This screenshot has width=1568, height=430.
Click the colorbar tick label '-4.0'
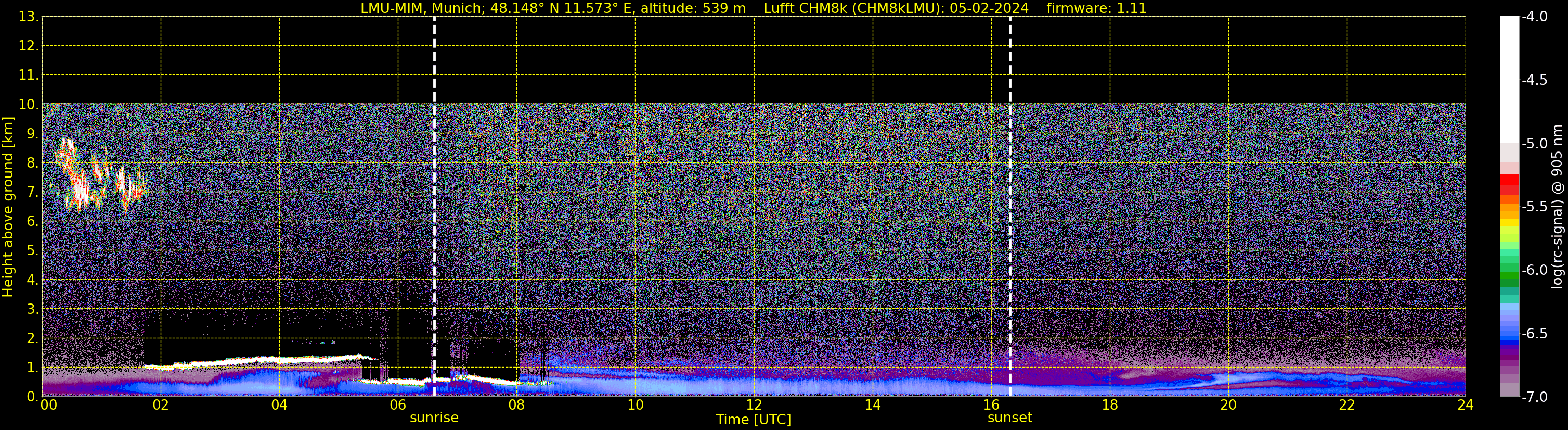[x=1534, y=17]
